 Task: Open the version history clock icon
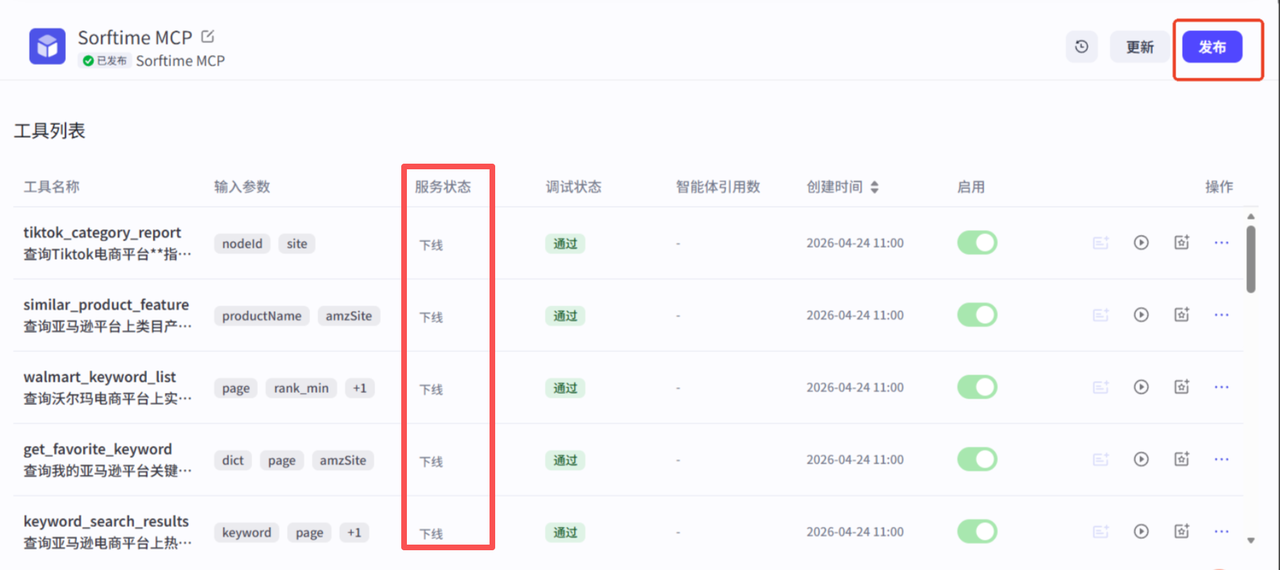[x=1081, y=47]
